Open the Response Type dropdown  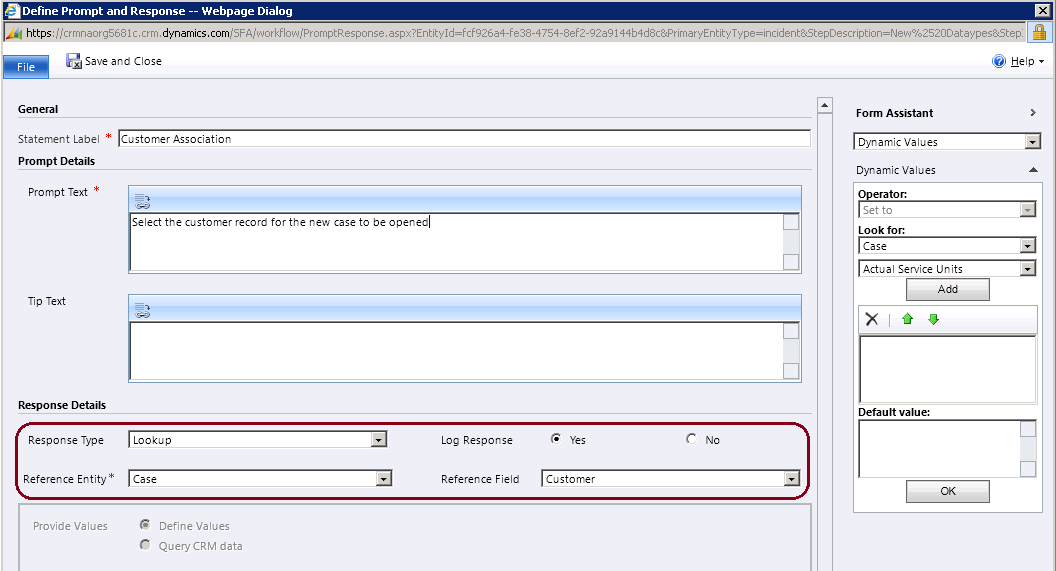click(x=378, y=439)
